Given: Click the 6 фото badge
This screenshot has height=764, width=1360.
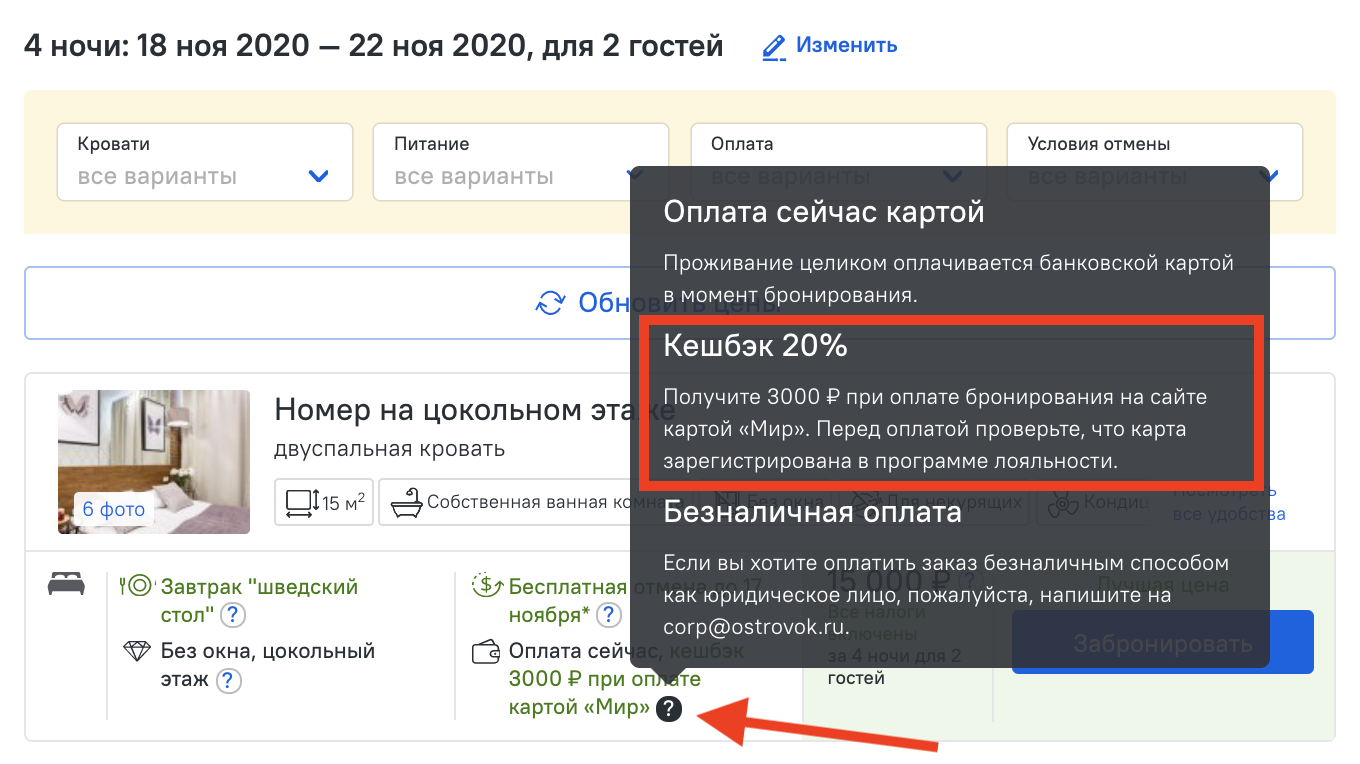Looking at the screenshot, I should [x=113, y=509].
